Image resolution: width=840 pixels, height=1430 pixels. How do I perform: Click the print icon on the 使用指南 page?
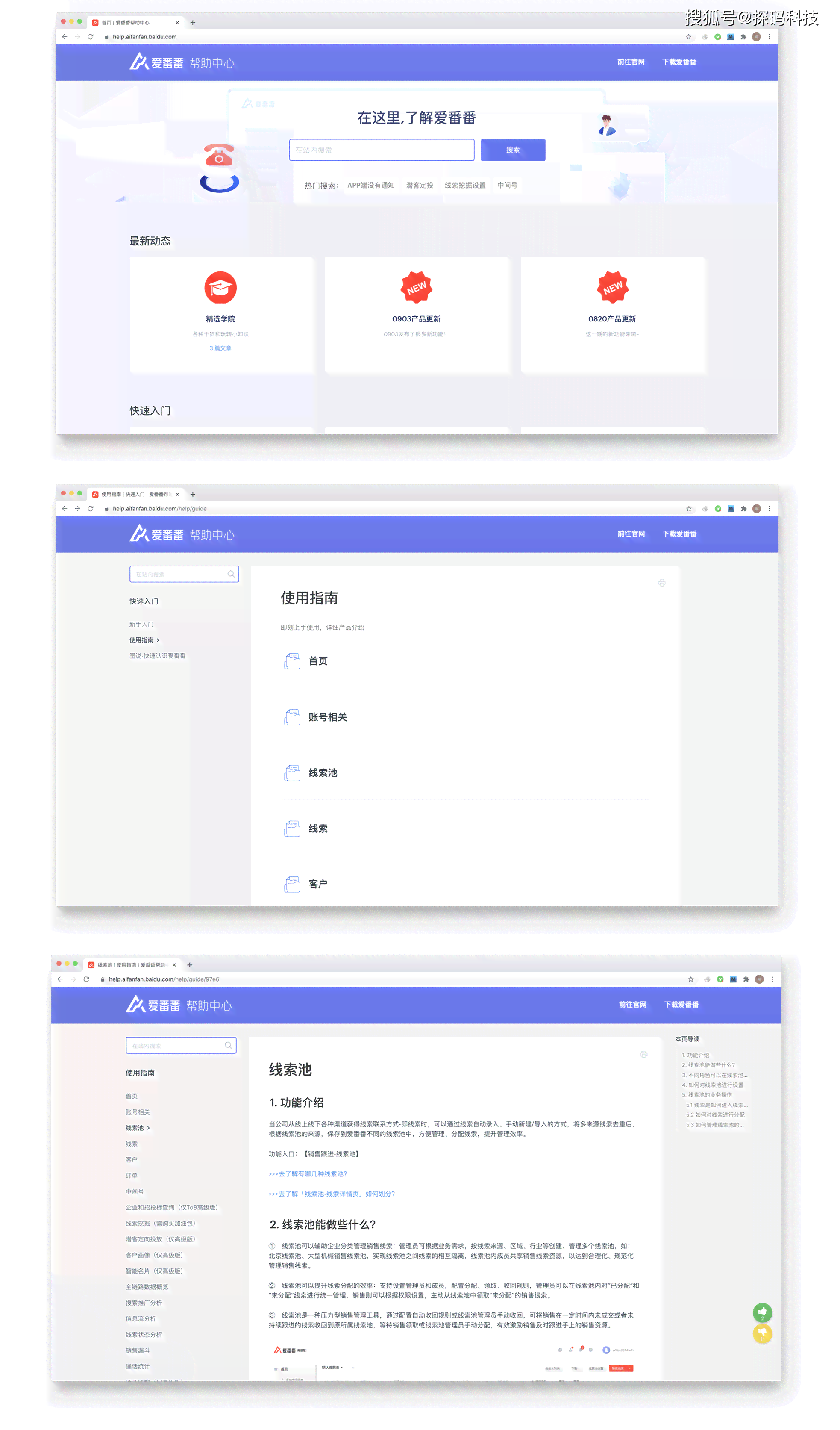click(662, 583)
